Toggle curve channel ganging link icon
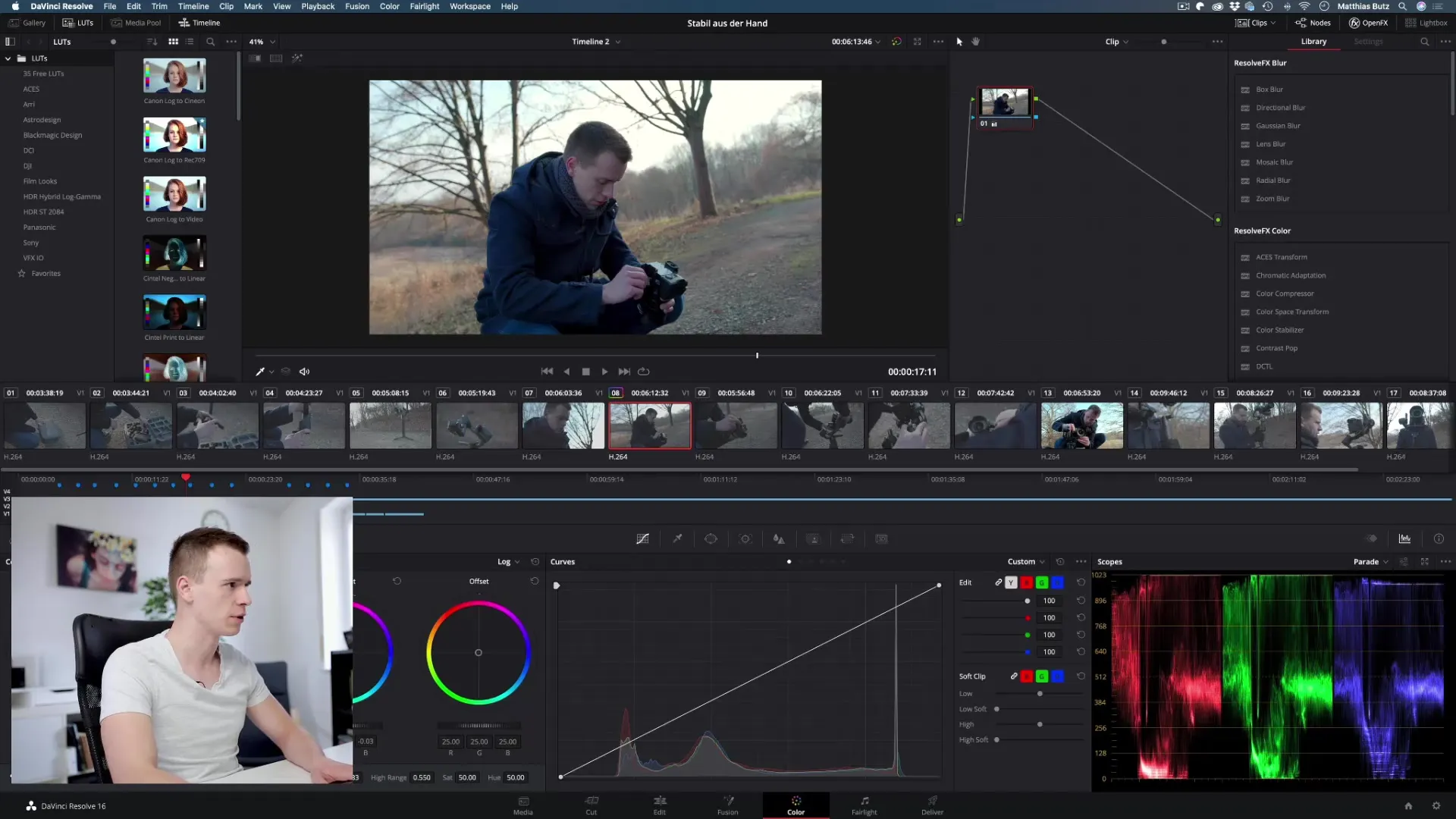This screenshot has width=1456, height=819. [998, 582]
